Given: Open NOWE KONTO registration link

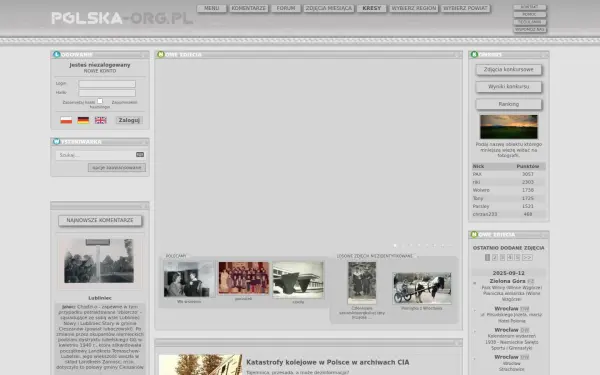Looking at the screenshot, I should click(100, 71).
